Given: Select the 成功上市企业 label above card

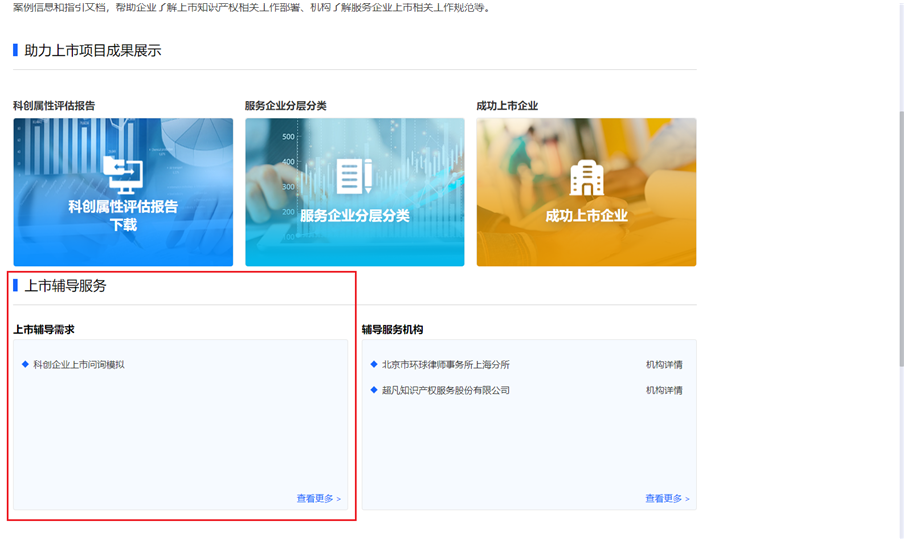Looking at the screenshot, I should 507,105.
